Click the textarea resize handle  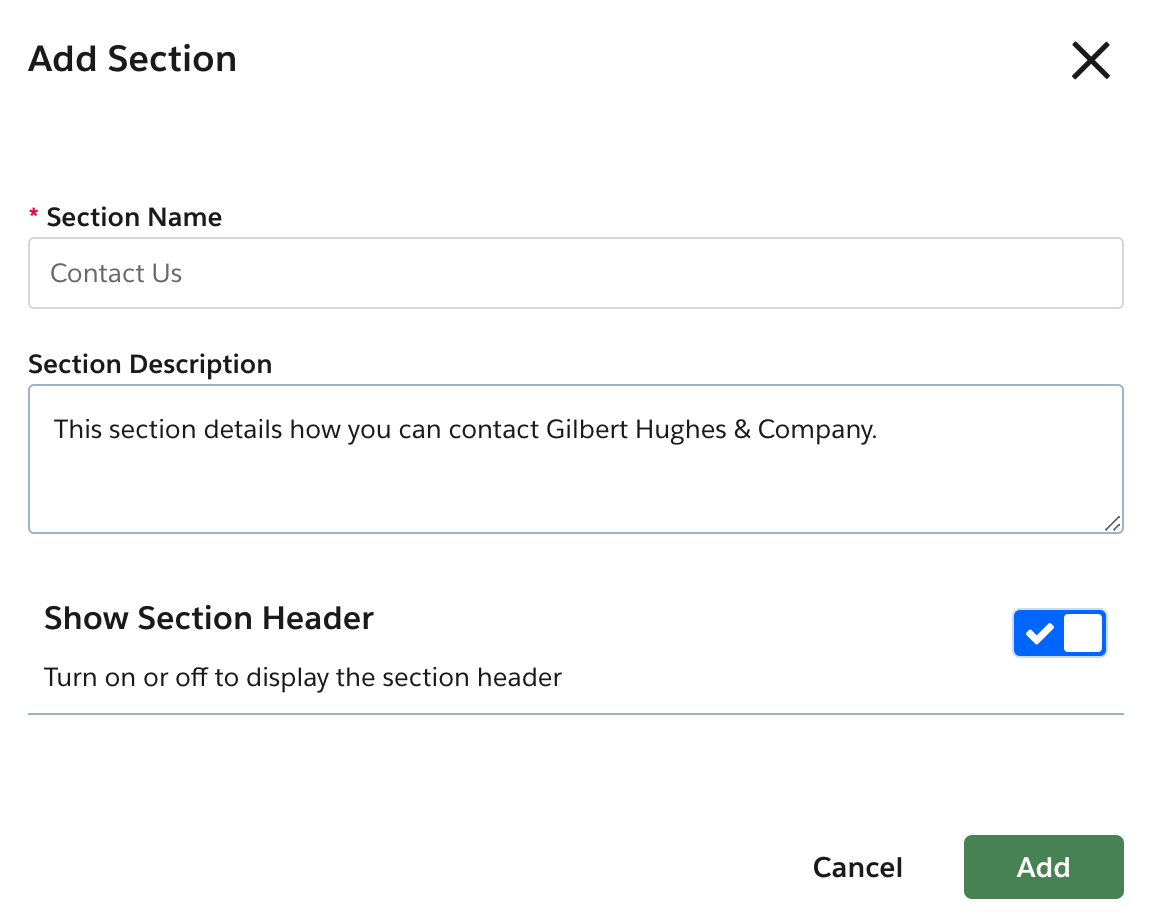pyautogui.click(x=1113, y=523)
